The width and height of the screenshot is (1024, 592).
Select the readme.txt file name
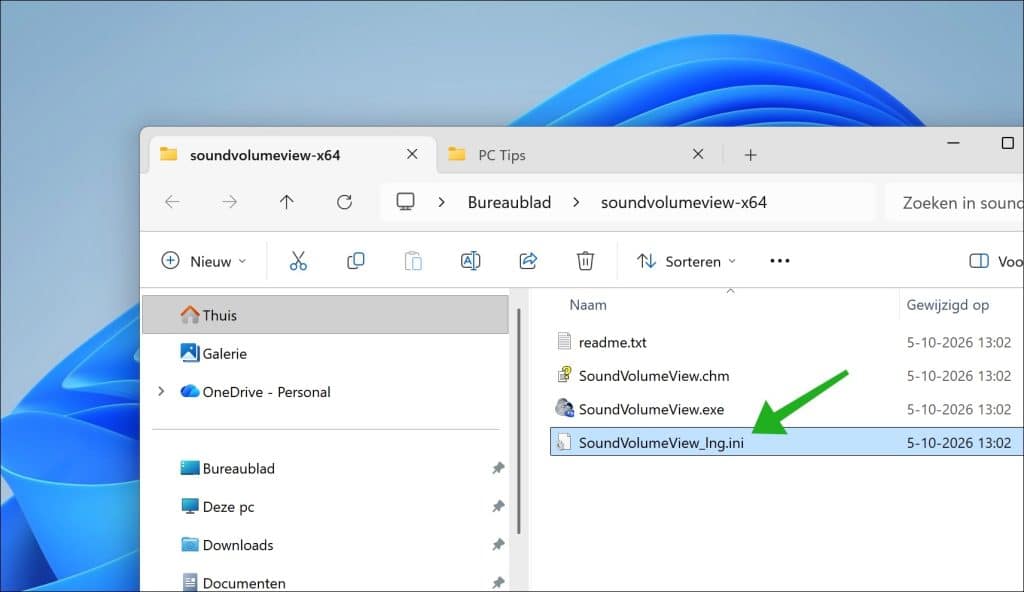613,342
